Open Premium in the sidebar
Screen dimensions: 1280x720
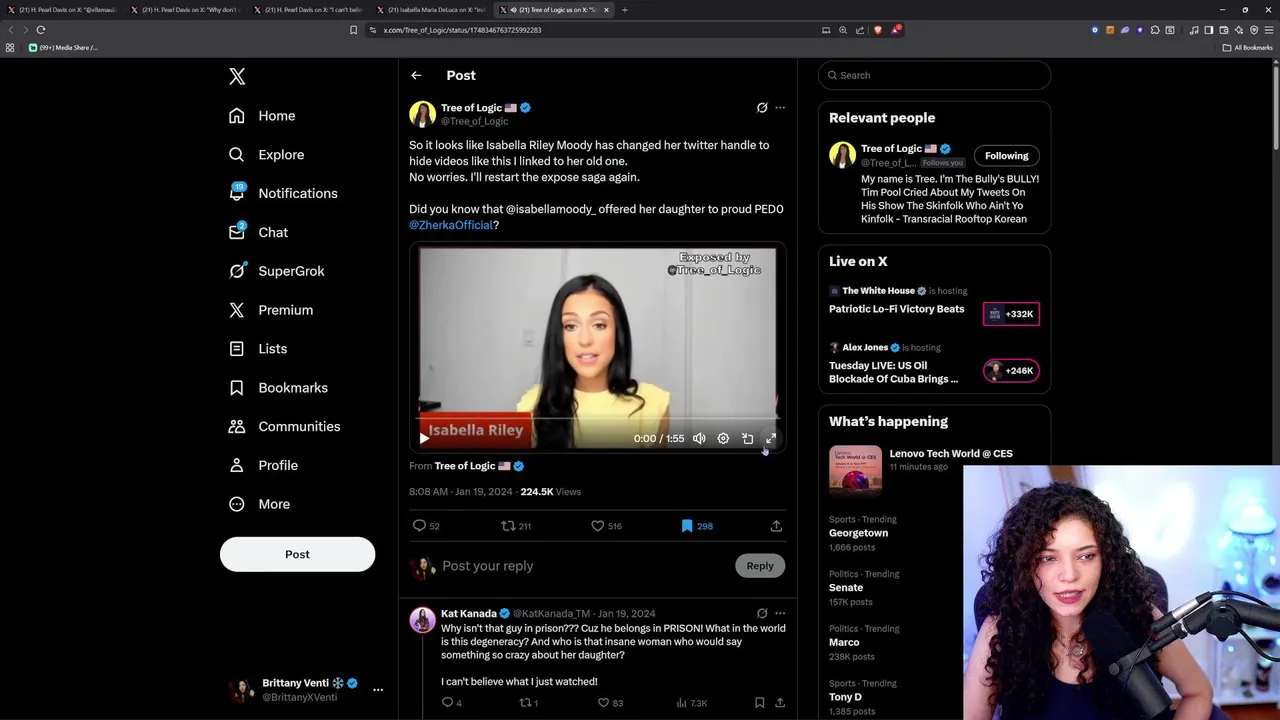tap(270, 310)
